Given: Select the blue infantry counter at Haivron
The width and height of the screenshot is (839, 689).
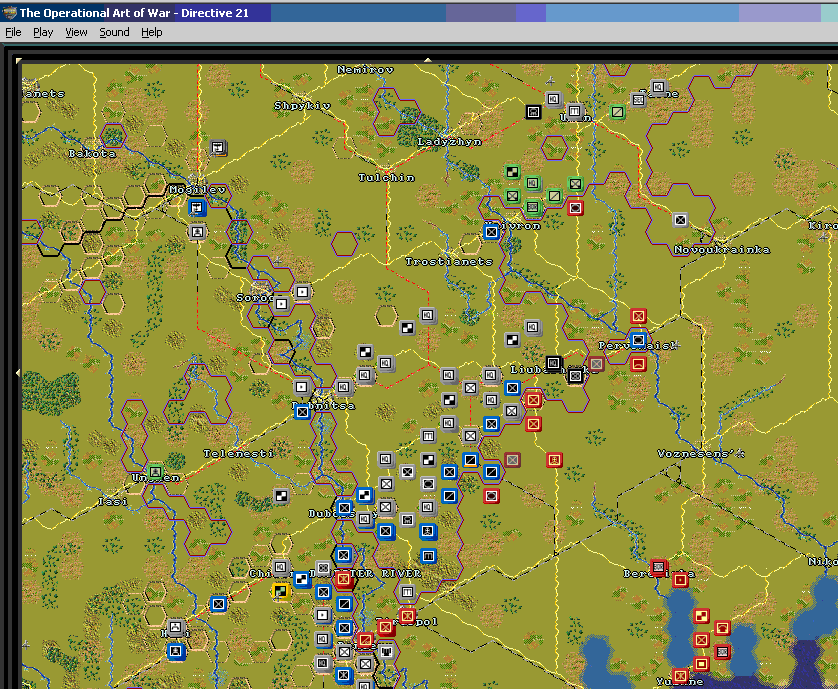Looking at the screenshot, I should tap(491, 232).
